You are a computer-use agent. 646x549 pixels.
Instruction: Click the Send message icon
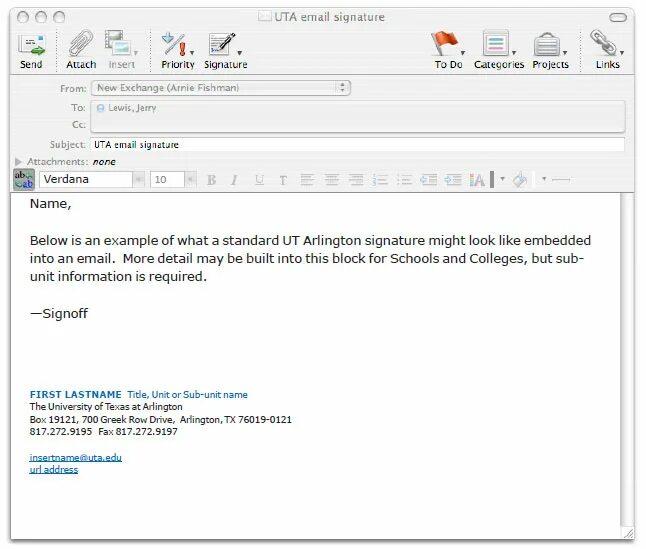31,45
